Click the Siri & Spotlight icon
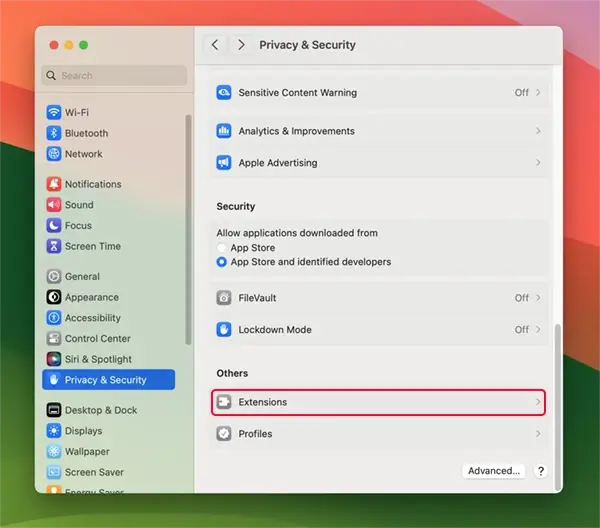This screenshot has height=528, width=600. [x=54, y=359]
